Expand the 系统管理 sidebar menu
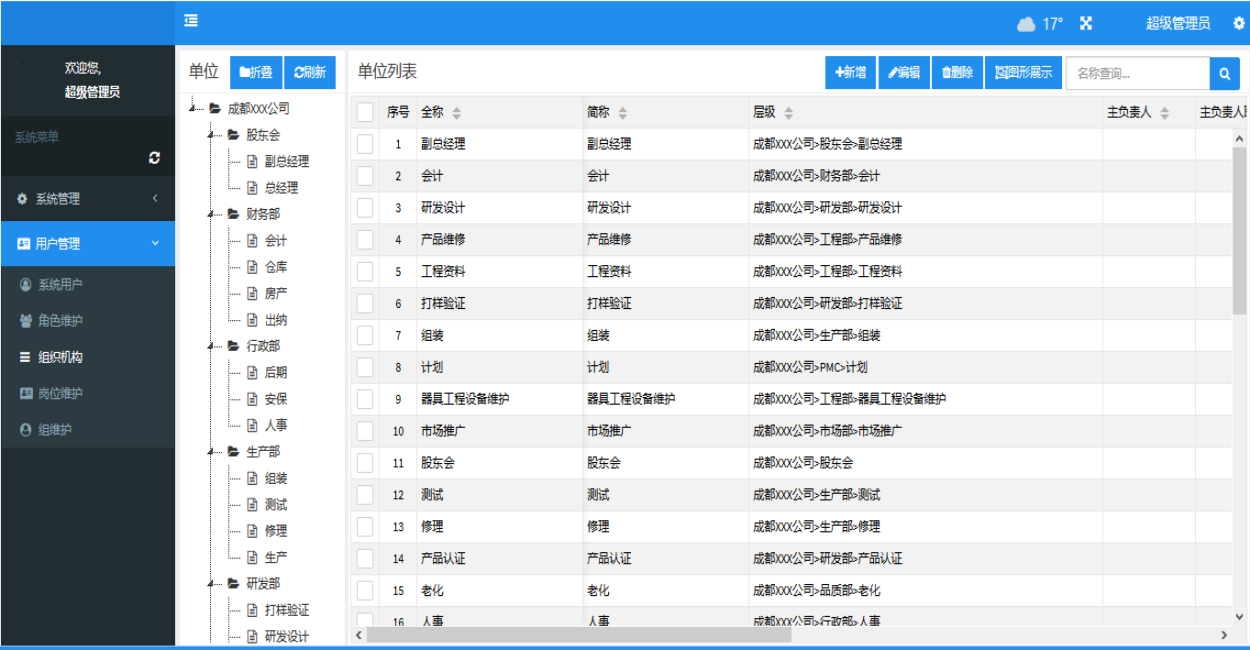The height and width of the screenshot is (650, 1250). point(87,199)
